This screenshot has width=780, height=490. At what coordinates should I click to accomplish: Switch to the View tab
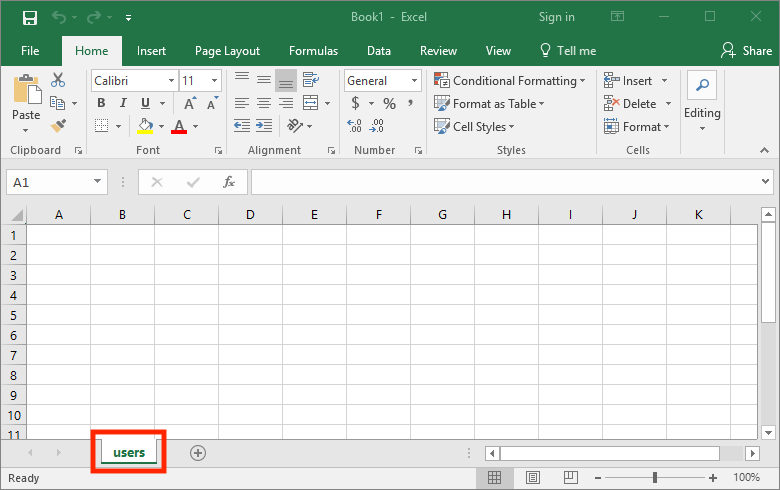pos(498,51)
